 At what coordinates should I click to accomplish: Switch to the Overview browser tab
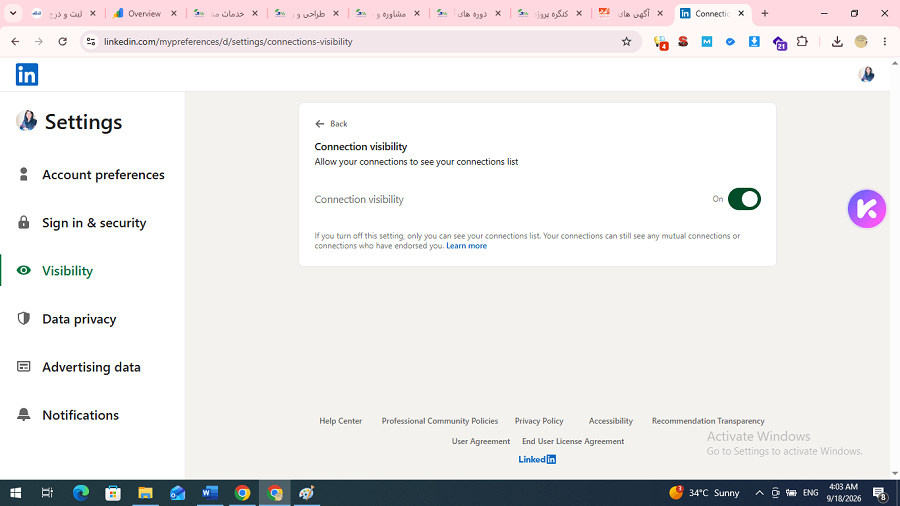pos(145,13)
